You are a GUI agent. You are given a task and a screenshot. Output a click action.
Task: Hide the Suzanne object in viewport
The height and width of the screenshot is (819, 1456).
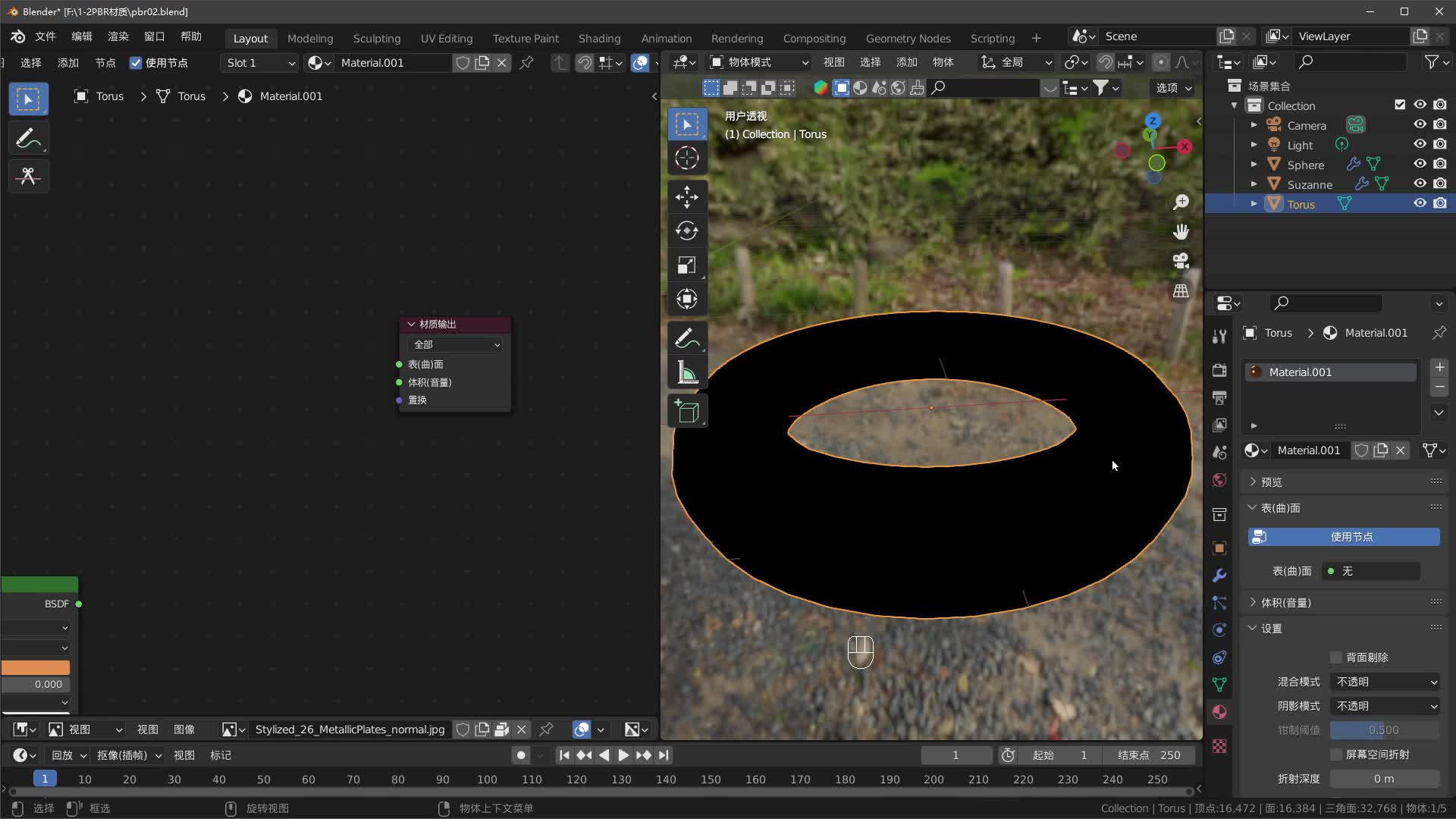[1420, 184]
